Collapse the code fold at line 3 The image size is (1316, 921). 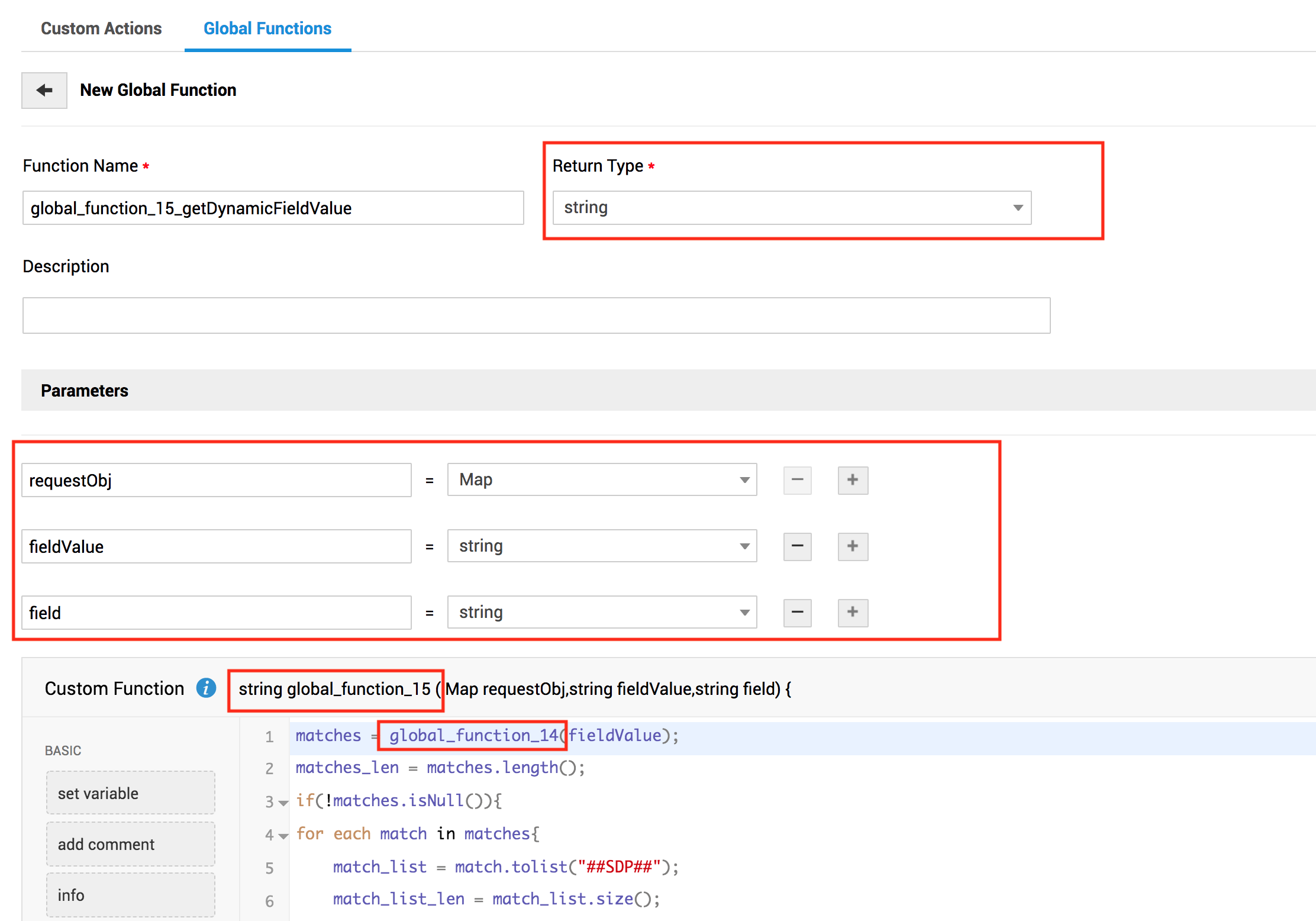[283, 803]
